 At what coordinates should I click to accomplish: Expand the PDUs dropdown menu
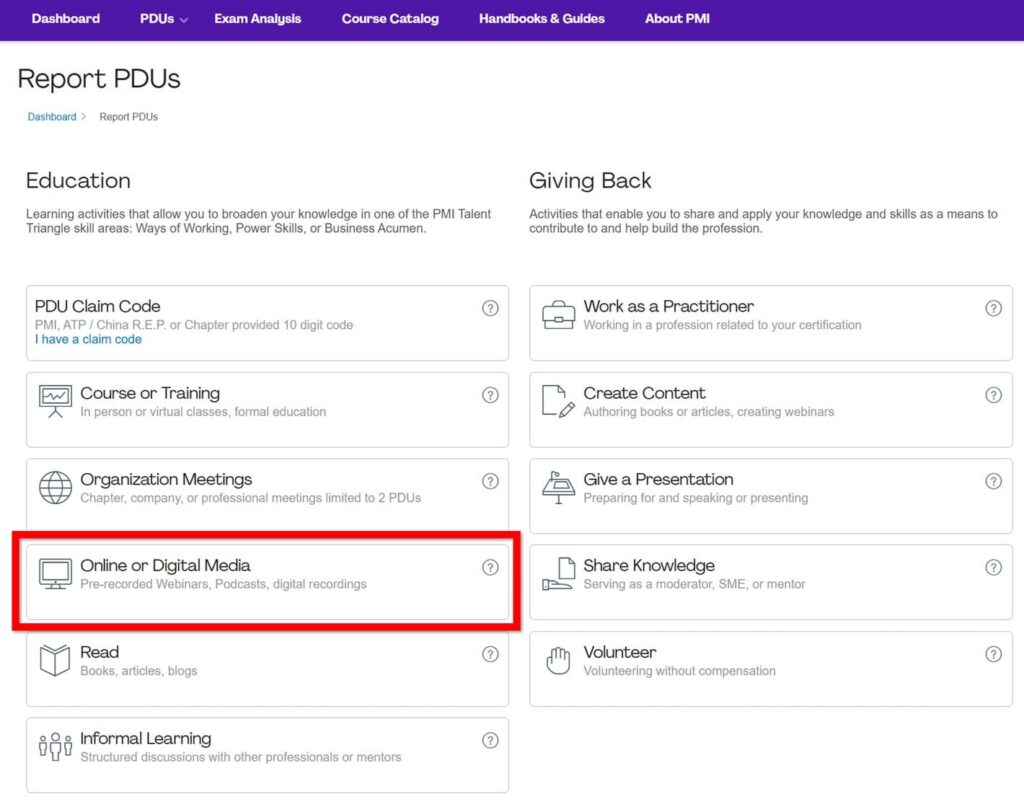pos(164,19)
